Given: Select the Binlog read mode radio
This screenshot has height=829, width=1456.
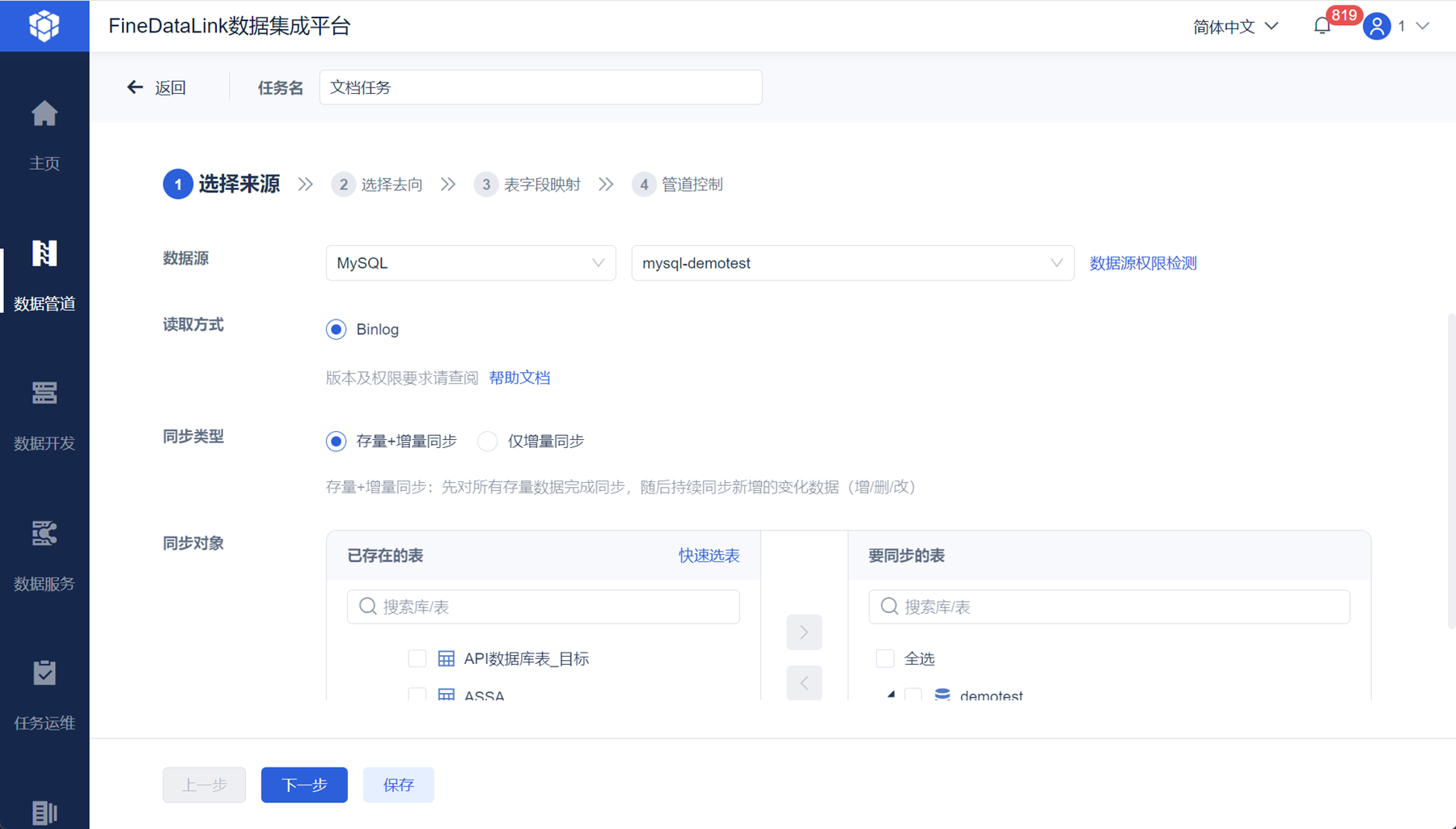Looking at the screenshot, I should pyautogui.click(x=336, y=329).
